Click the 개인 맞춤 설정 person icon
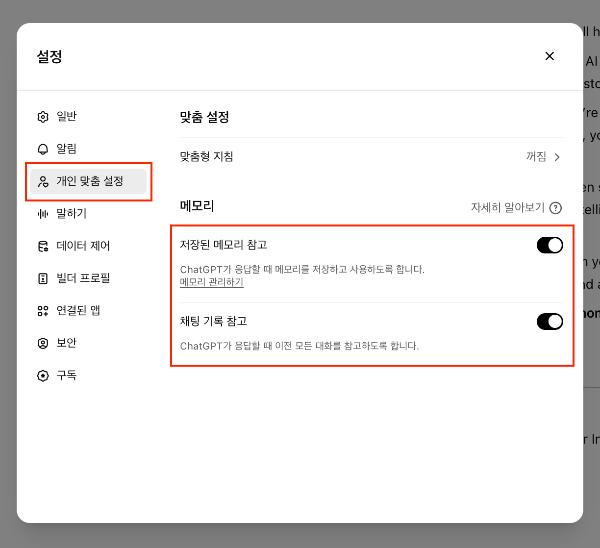The image size is (600, 548). (43, 181)
